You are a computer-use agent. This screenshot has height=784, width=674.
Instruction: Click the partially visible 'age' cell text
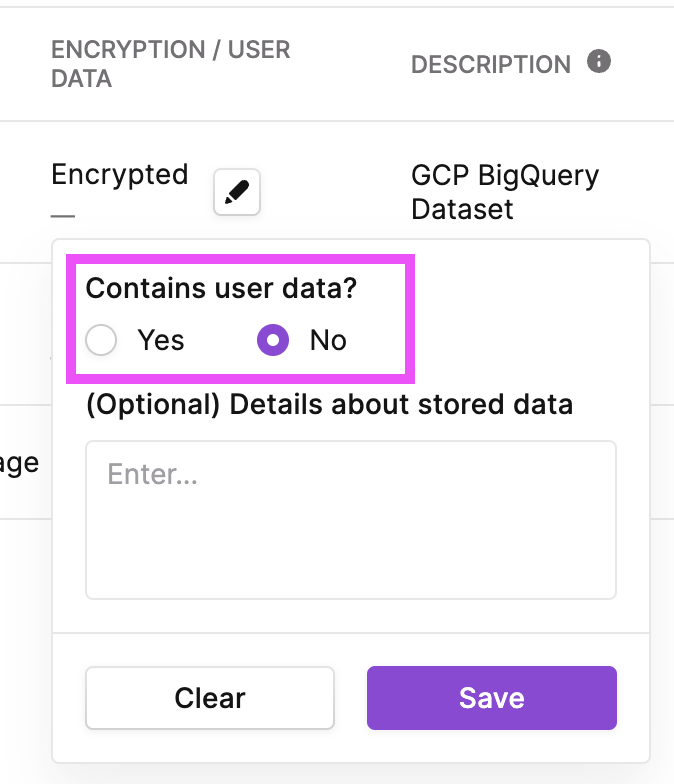click(20, 464)
